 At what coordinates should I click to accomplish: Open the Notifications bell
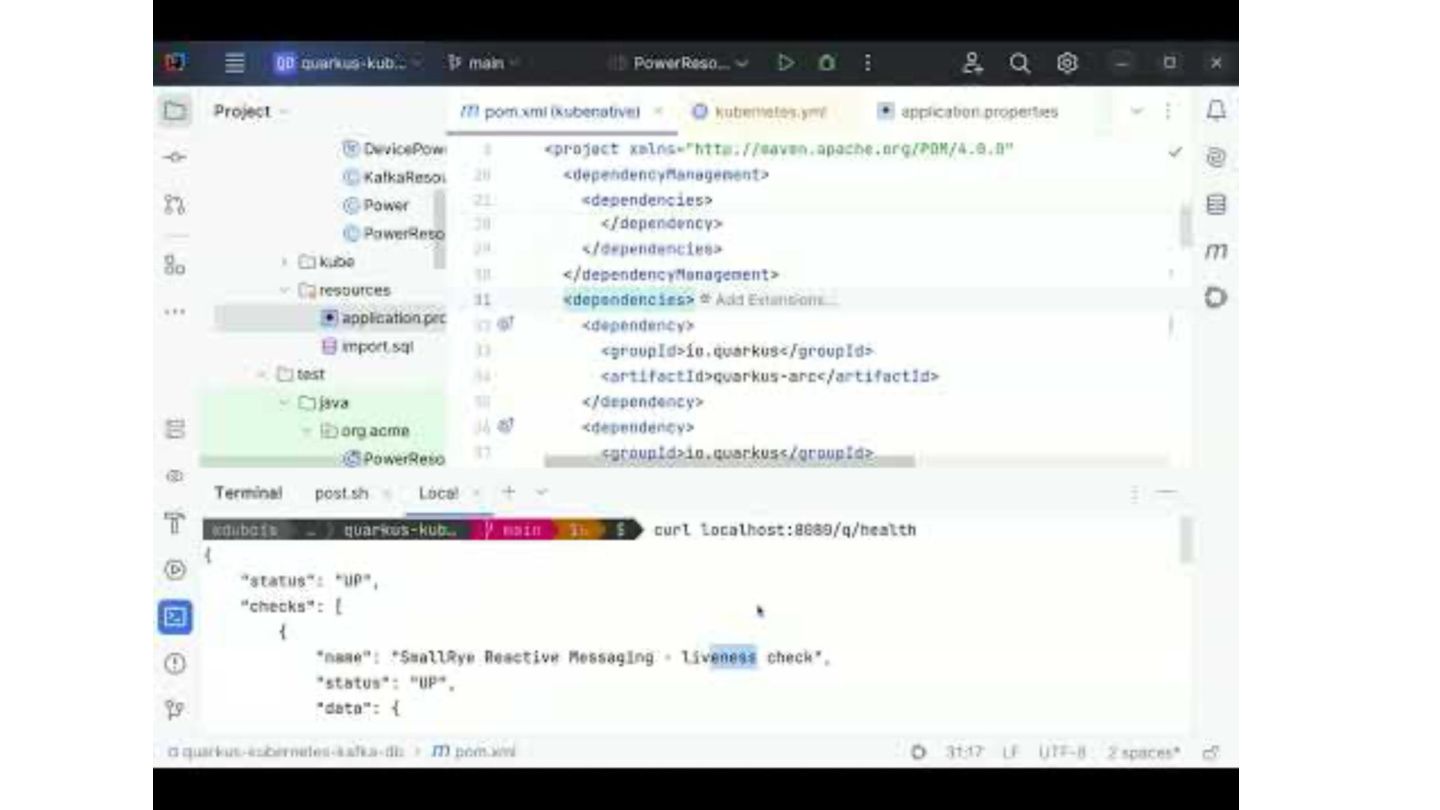point(1216,111)
